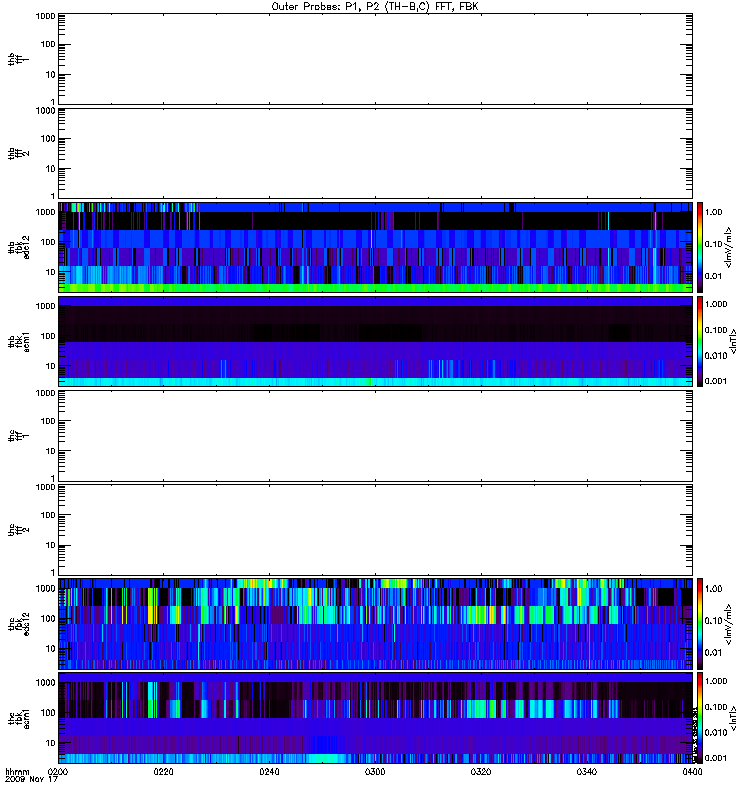The height and width of the screenshot is (800, 750).
Task: Click the "thb fbk scm1" y-axis panel label
Action: [x=18, y=341]
